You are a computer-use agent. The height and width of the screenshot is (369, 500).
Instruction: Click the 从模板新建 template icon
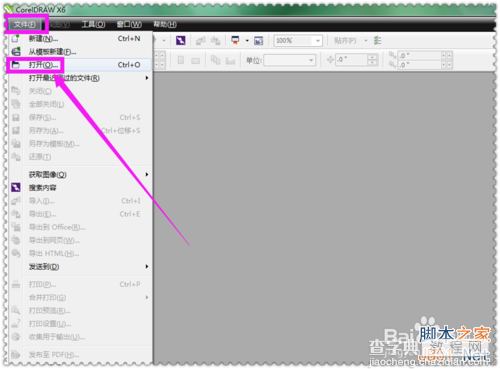16,52
